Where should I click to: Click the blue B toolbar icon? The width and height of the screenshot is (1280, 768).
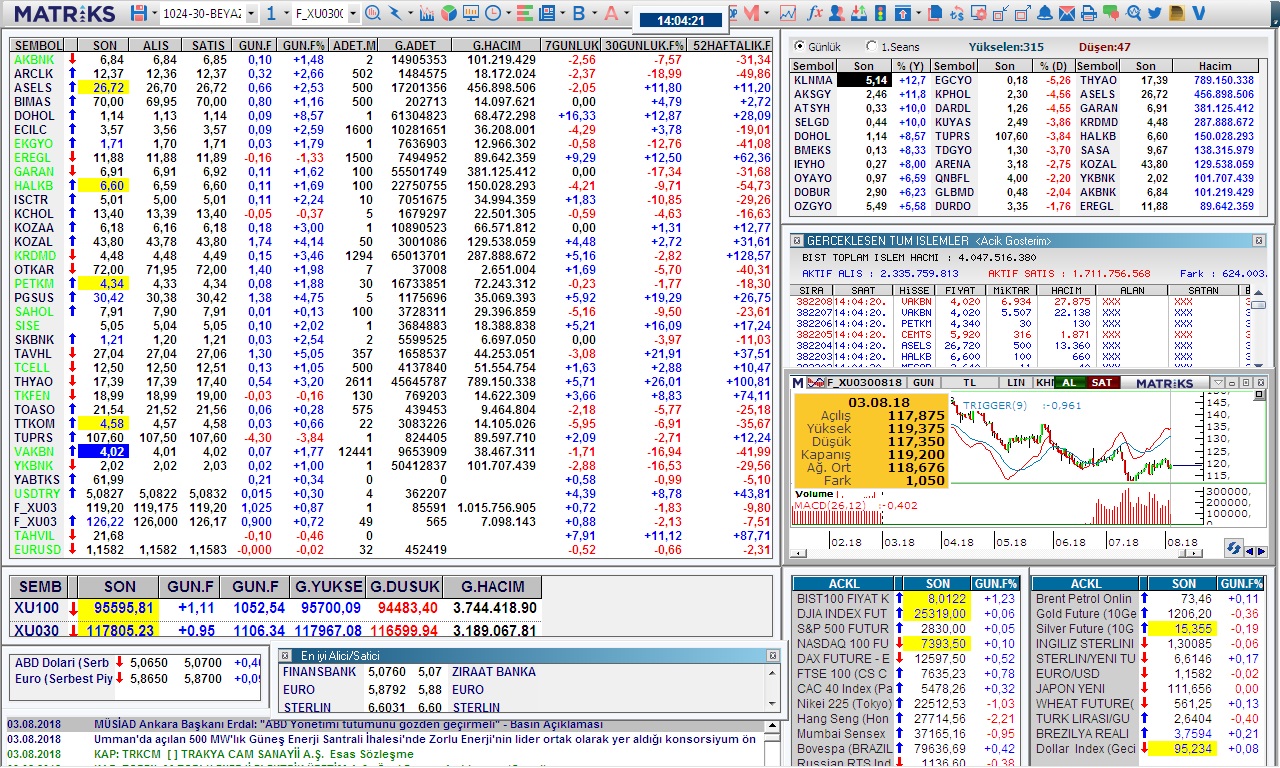coord(578,13)
